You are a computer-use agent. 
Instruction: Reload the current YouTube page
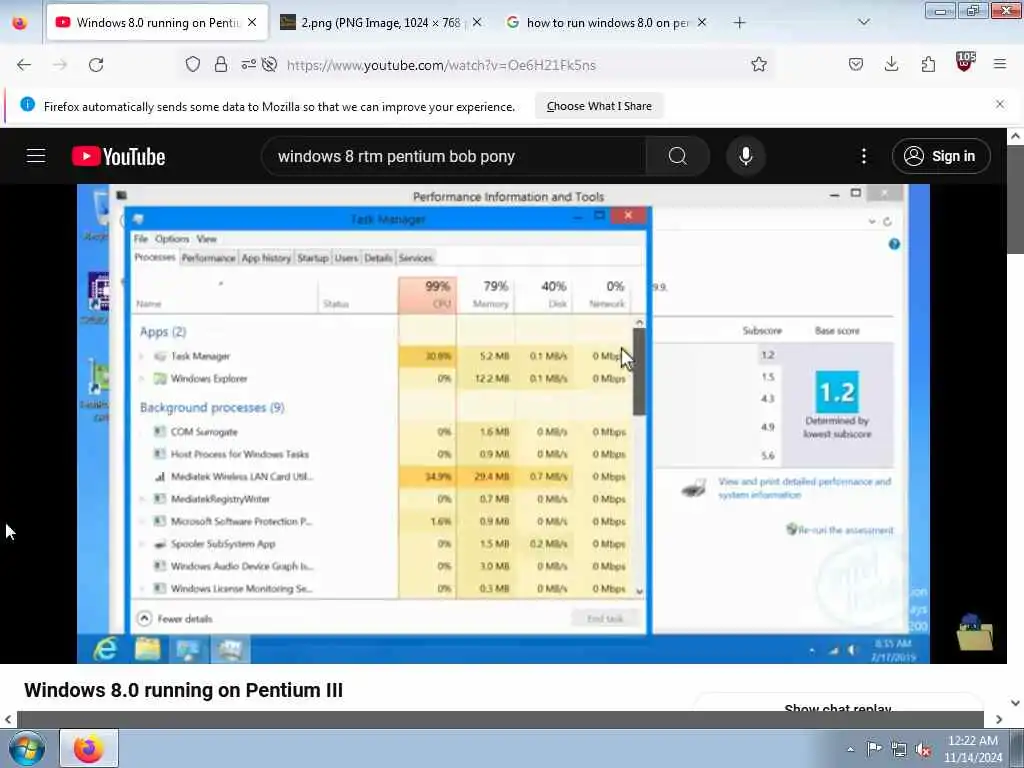(96, 65)
